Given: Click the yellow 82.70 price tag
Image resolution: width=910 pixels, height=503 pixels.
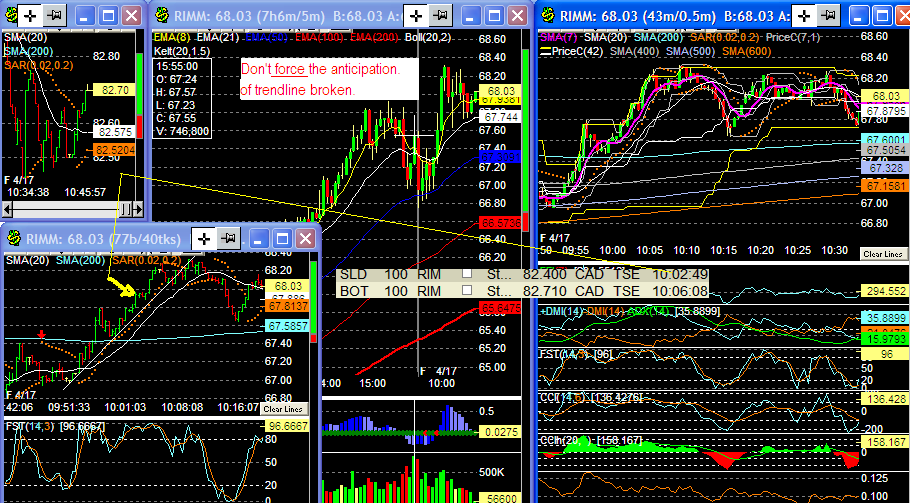Looking at the screenshot, I should pyautogui.click(x=113, y=90).
